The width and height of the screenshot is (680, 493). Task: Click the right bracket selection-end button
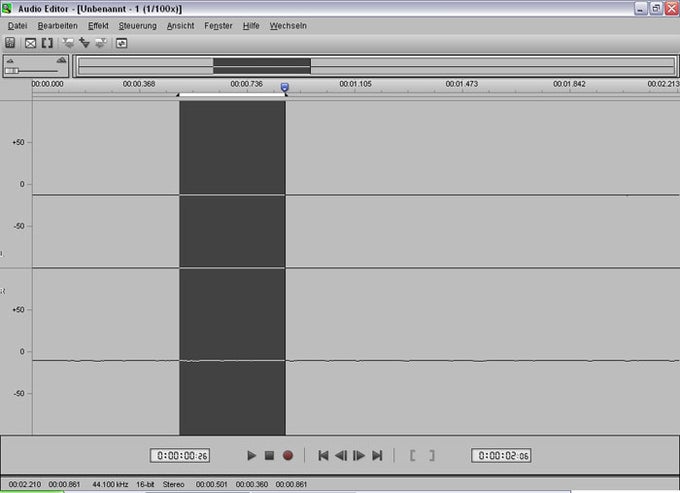click(432, 455)
